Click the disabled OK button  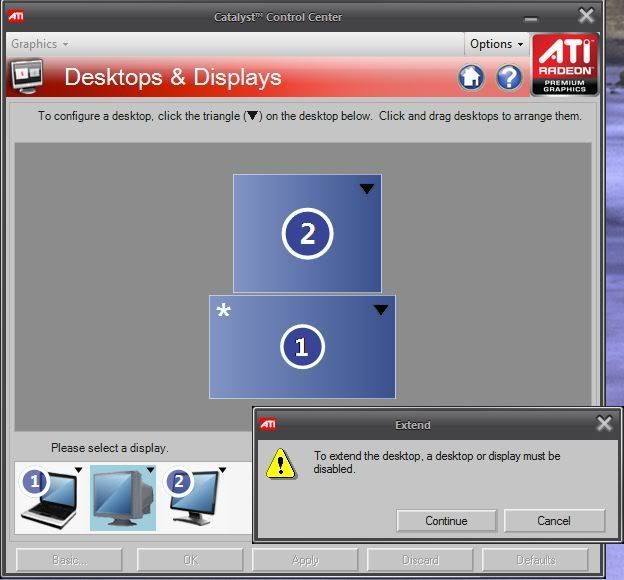190,560
